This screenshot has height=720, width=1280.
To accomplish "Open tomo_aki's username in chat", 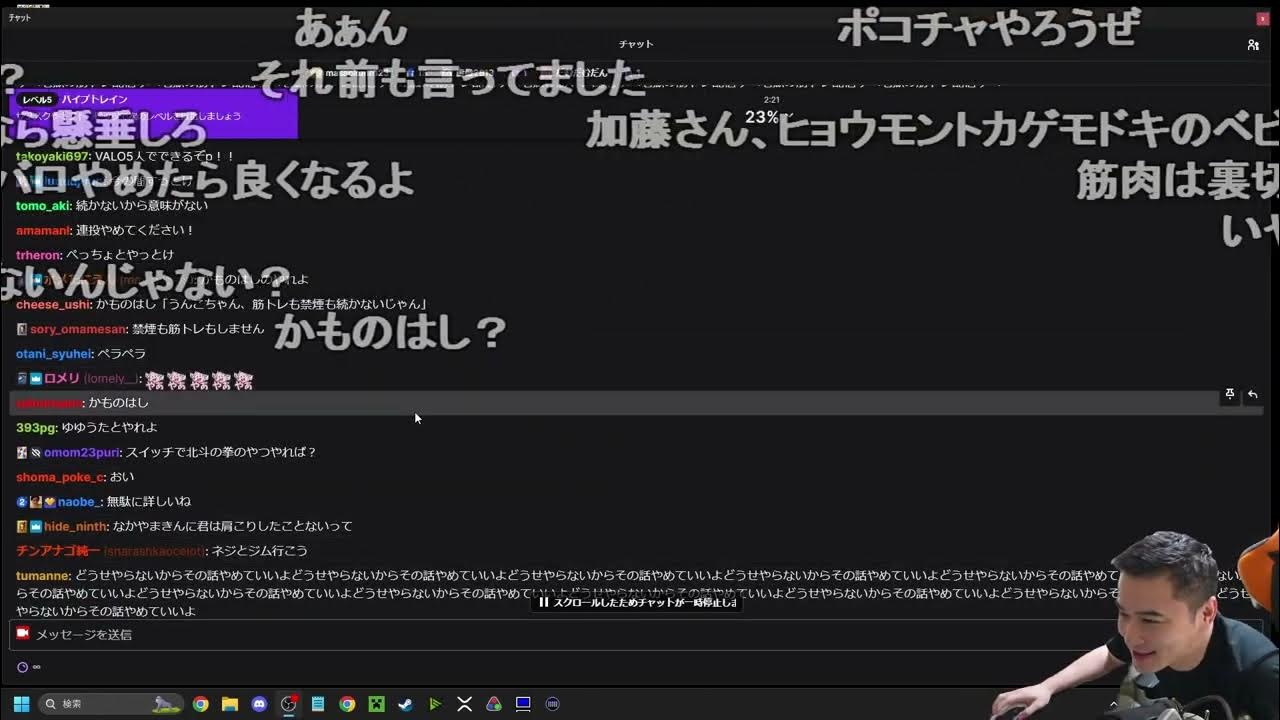I will (x=43, y=205).
